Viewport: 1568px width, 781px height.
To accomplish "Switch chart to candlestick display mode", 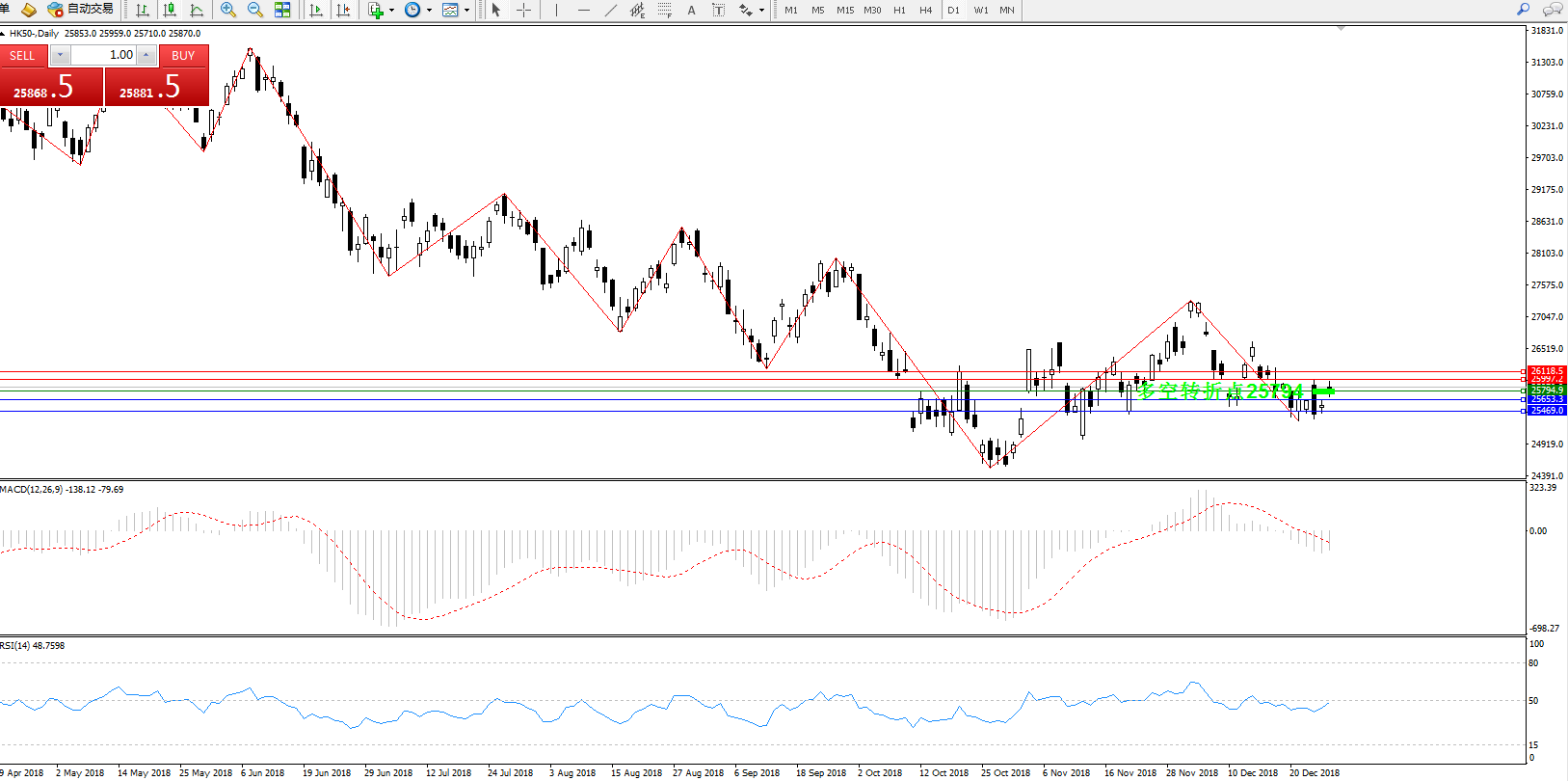I will coord(170,10).
